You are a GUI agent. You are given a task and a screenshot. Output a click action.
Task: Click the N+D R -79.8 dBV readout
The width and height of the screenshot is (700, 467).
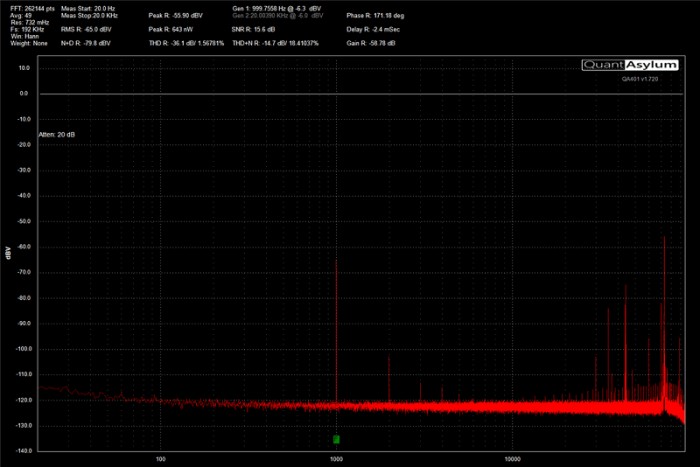(x=86, y=43)
